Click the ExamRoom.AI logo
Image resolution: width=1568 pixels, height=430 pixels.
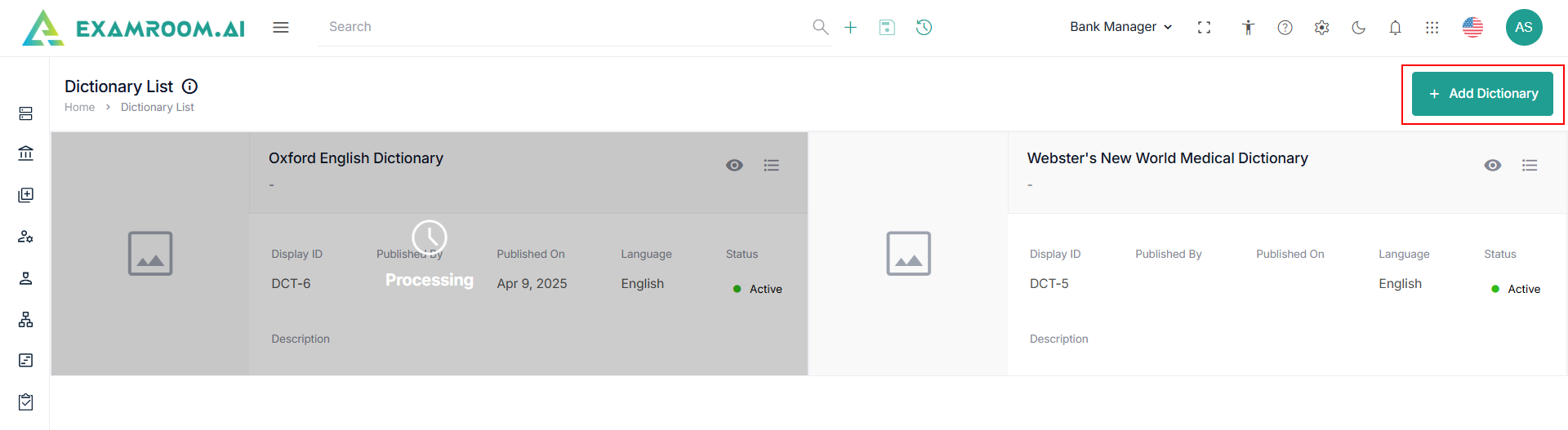point(134,28)
